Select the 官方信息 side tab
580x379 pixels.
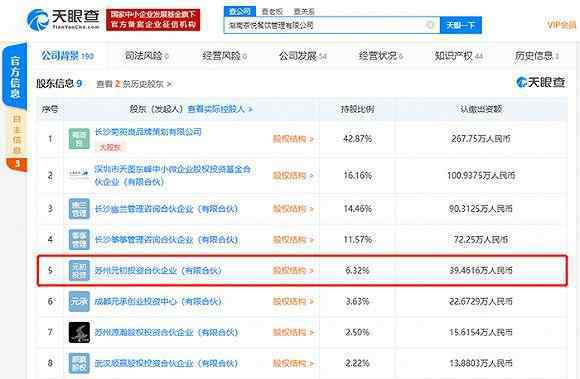point(15,77)
